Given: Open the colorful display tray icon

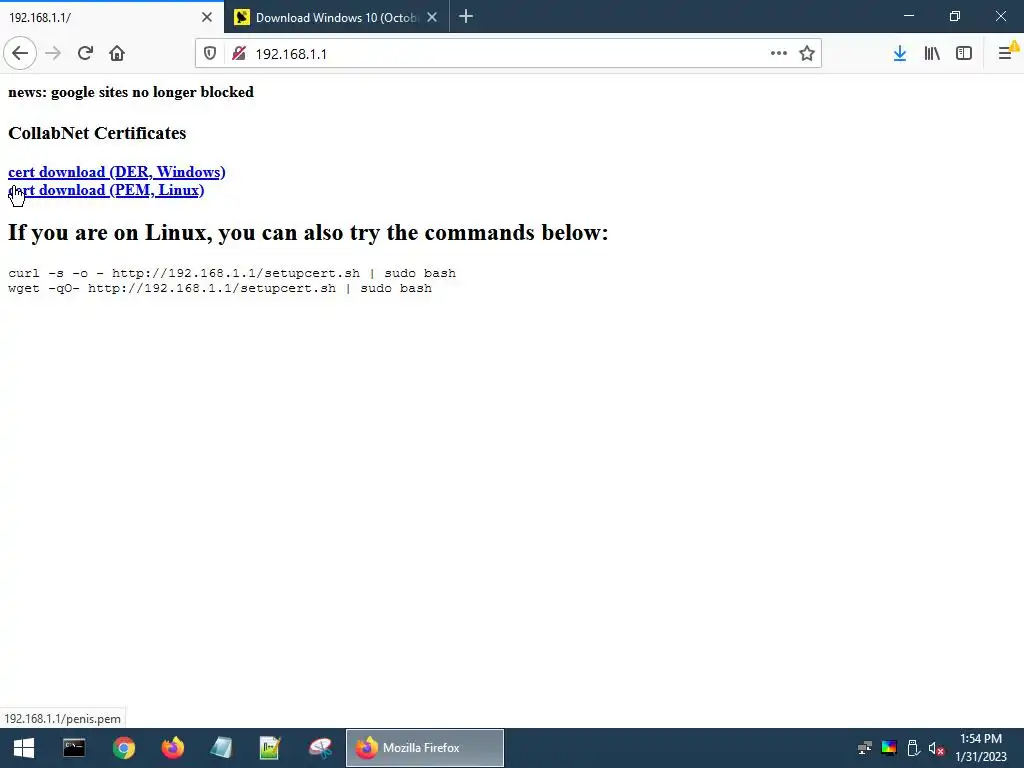Looking at the screenshot, I should coord(889,748).
